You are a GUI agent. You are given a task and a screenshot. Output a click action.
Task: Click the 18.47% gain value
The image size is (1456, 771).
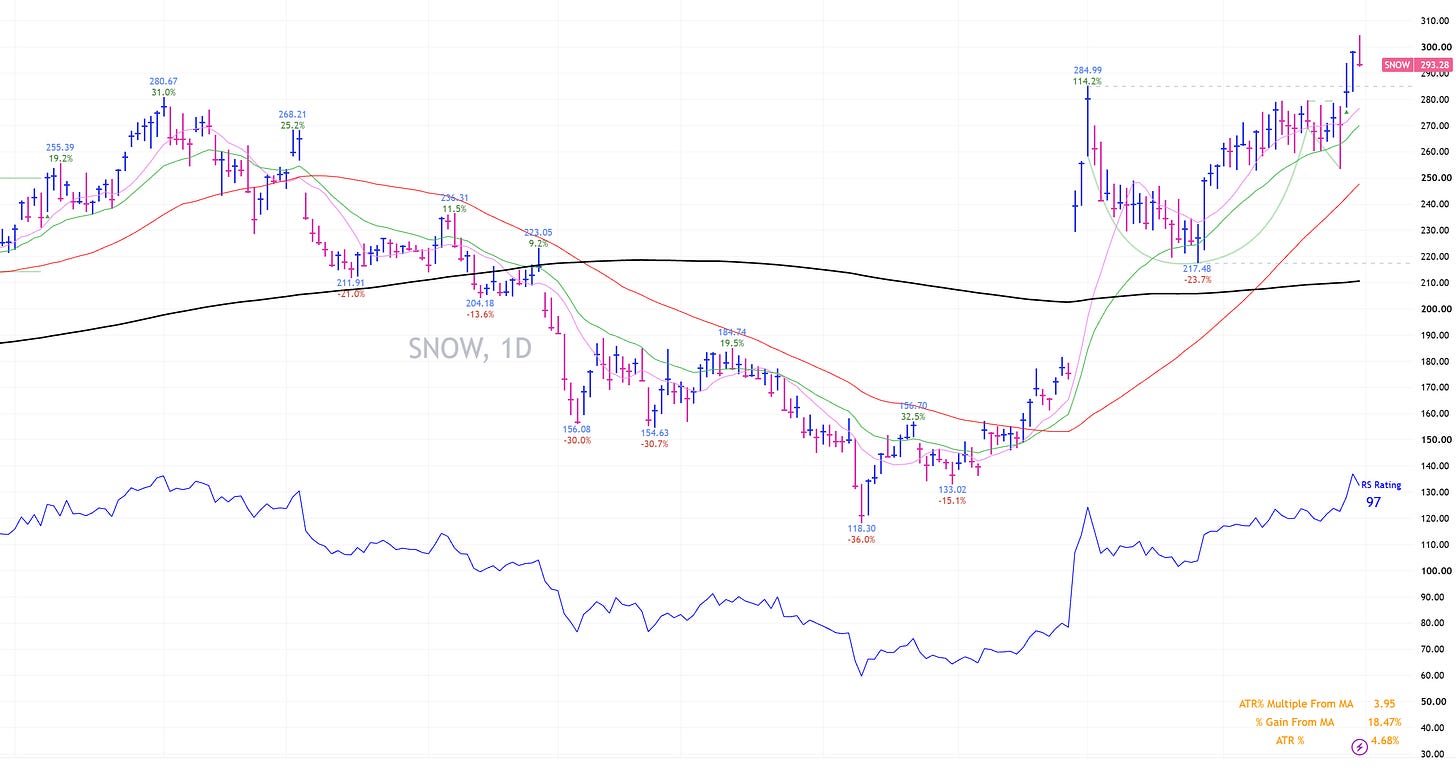1384,722
